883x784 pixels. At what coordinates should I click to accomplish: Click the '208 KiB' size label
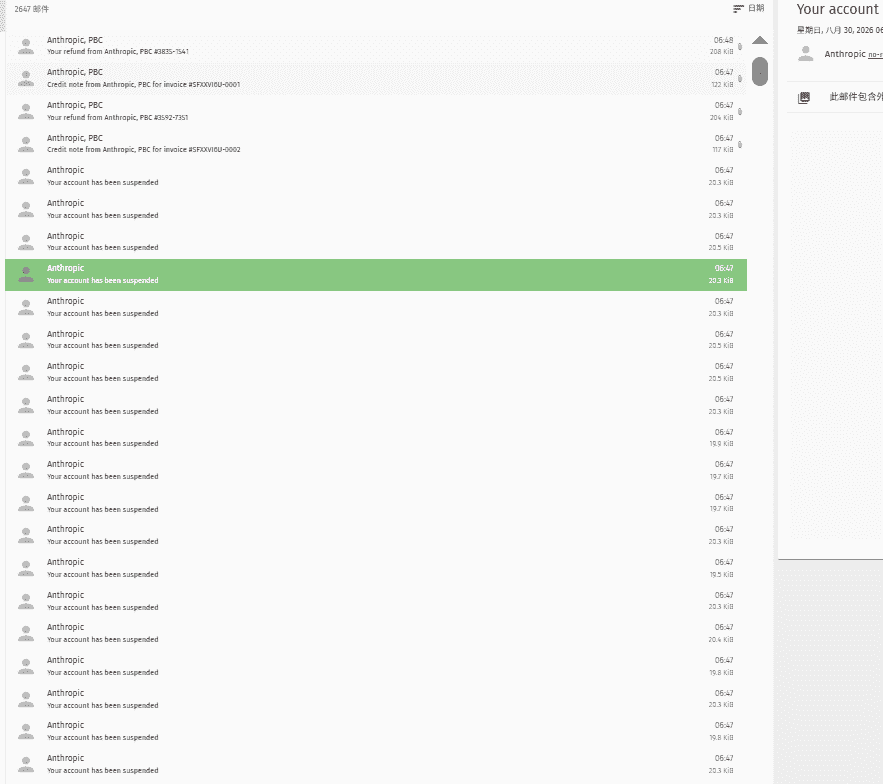pyautogui.click(x=721, y=51)
